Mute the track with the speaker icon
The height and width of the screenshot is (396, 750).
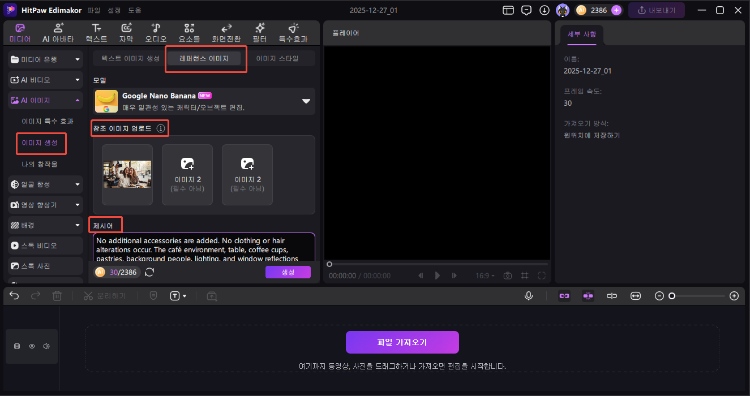(46, 346)
